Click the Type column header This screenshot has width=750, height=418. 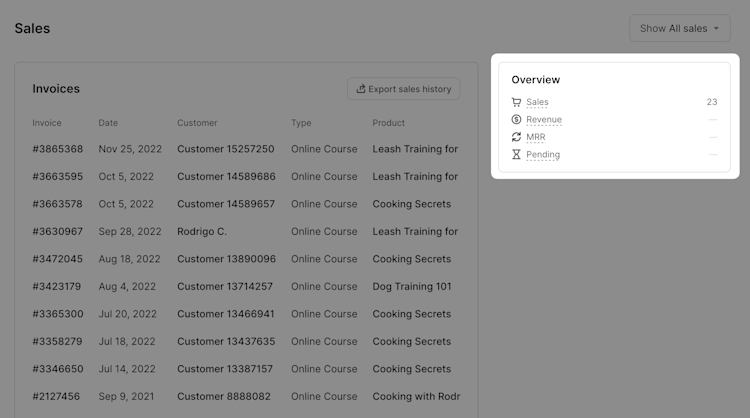click(301, 123)
